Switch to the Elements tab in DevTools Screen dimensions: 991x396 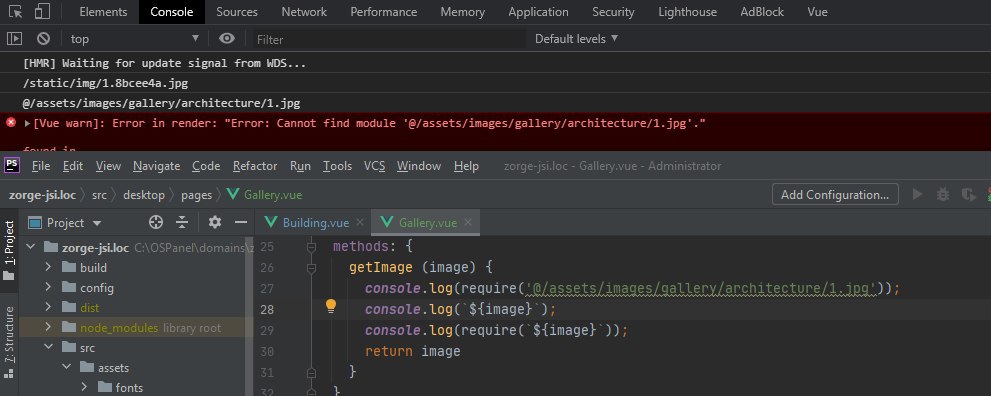point(103,12)
